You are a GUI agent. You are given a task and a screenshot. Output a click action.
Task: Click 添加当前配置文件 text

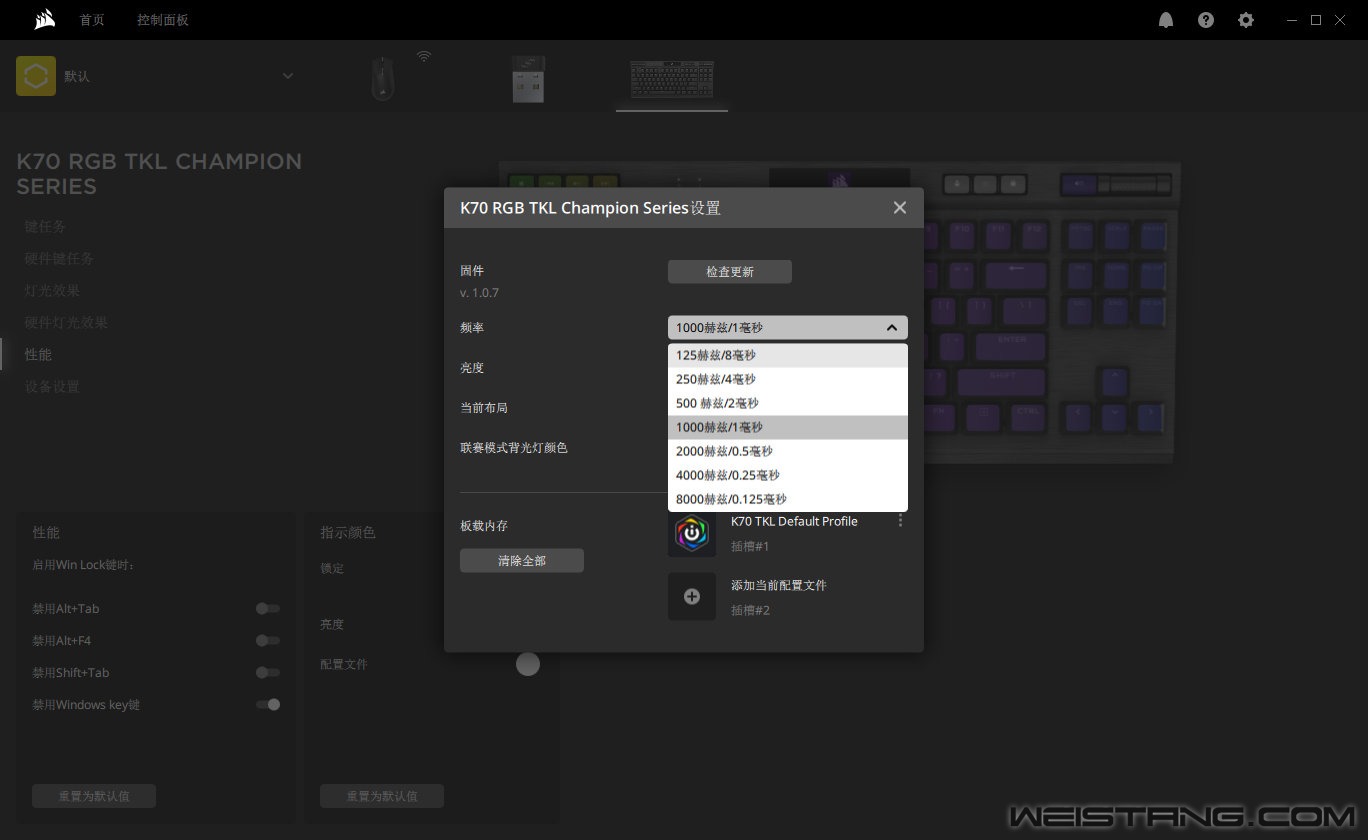coord(779,586)
